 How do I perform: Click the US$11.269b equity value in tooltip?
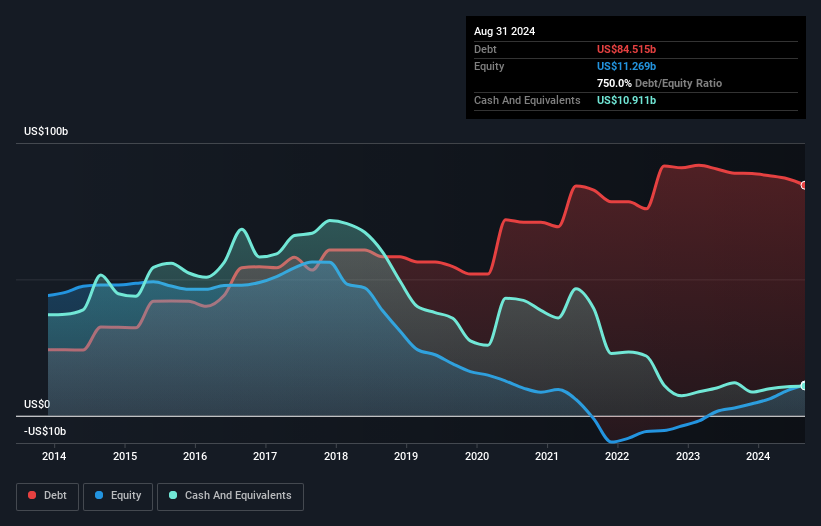coord(626,66)
